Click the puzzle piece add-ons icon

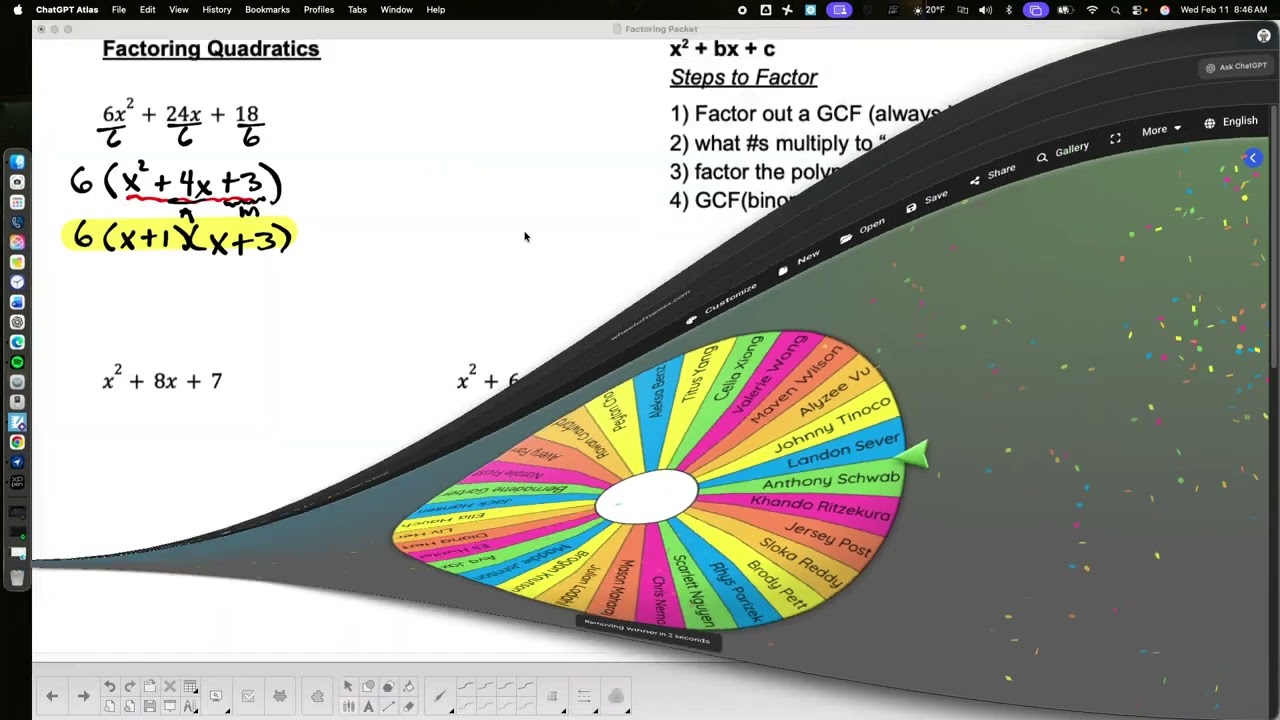(x=317, y=696)
